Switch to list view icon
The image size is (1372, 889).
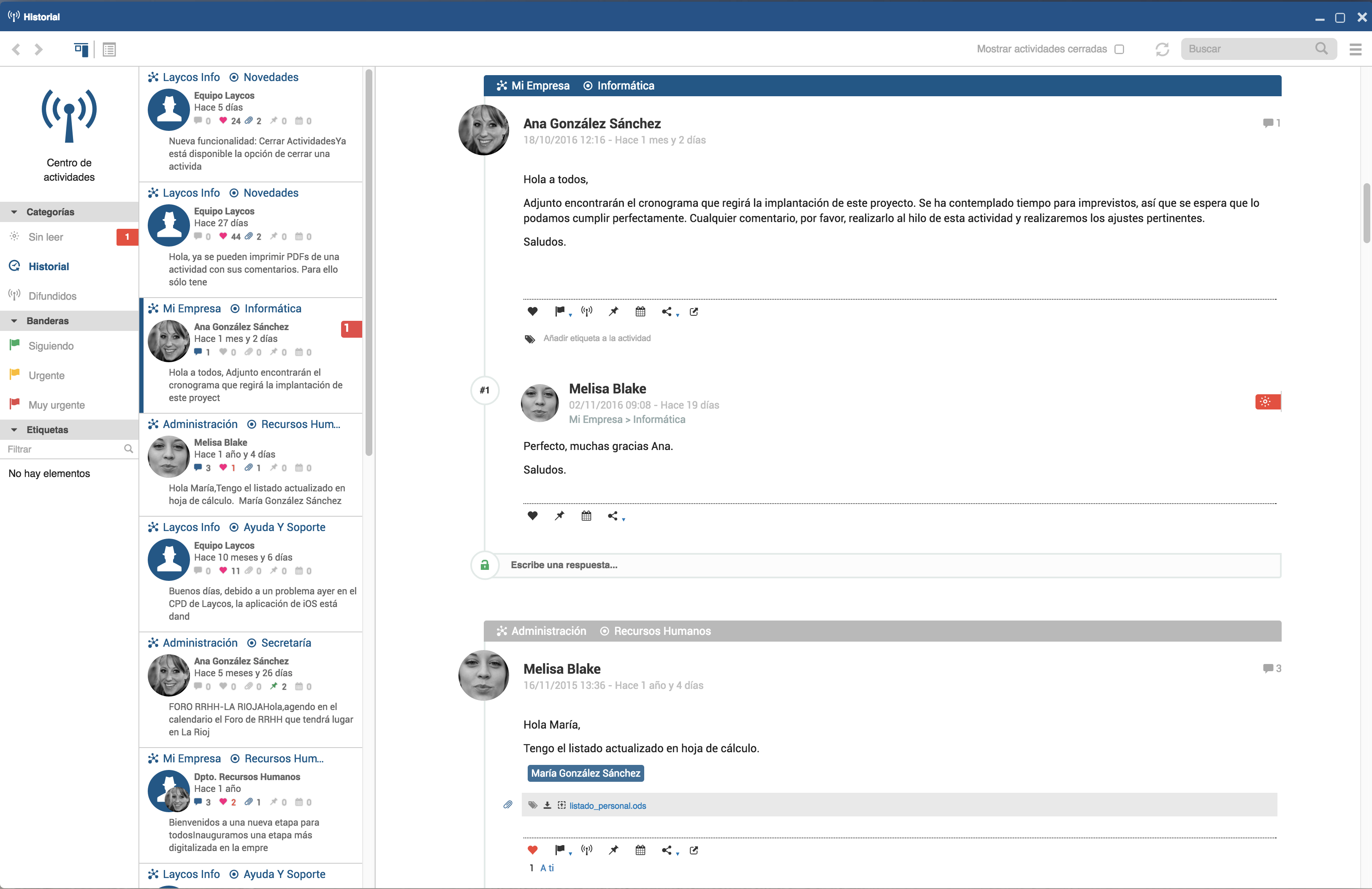click(x=109, y=49)
